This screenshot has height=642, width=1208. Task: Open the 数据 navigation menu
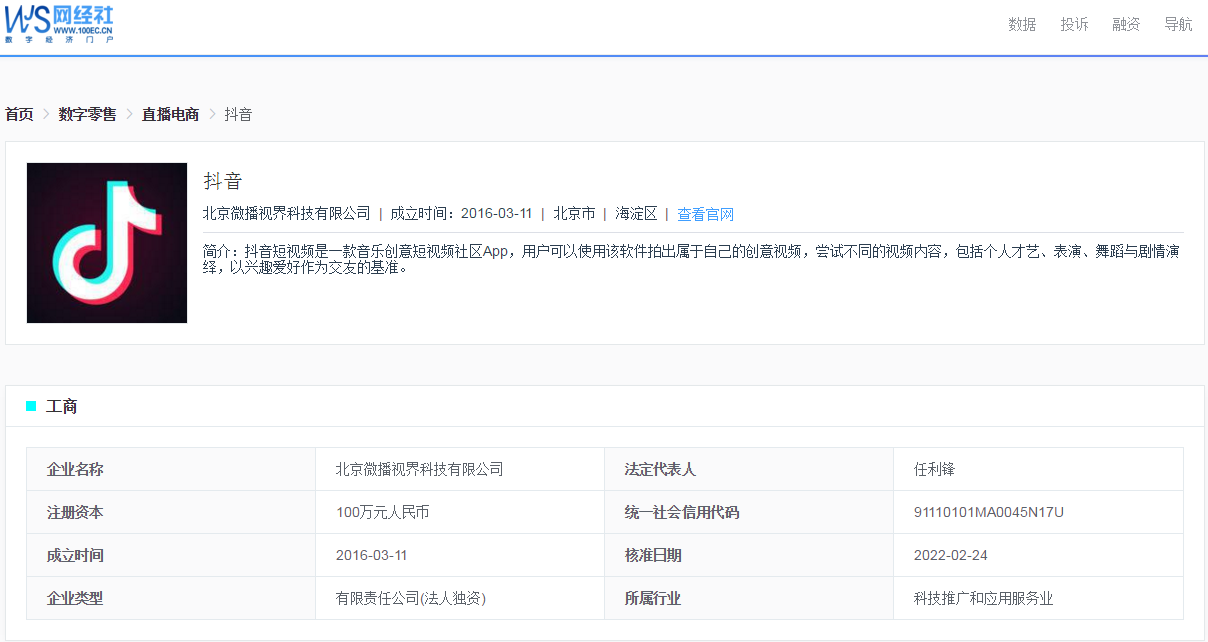1022,24
